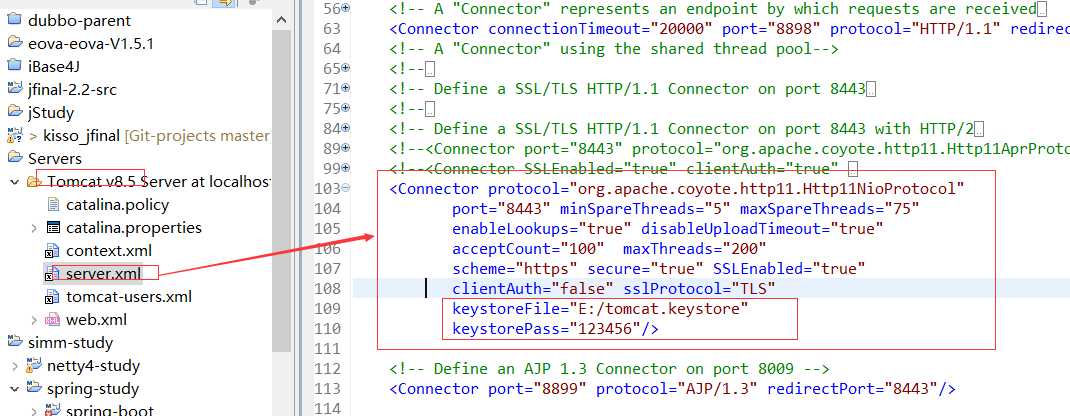Click the iBase4J project icon
The height and width of the screenshot is (416, 1070).
pos(14,65)
